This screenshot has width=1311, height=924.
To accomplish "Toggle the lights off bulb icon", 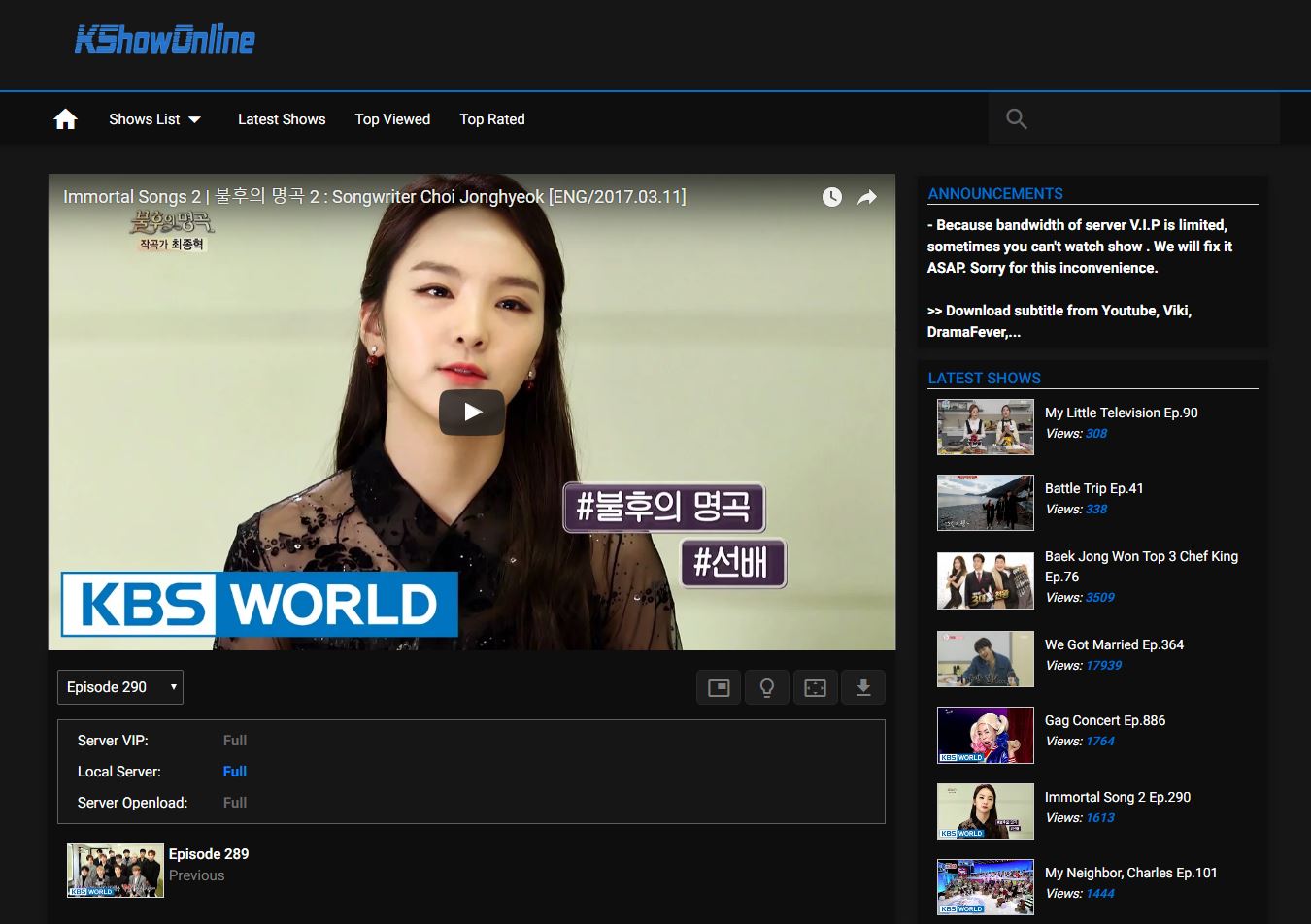I will pyautogui.click(x=767, y=688).
